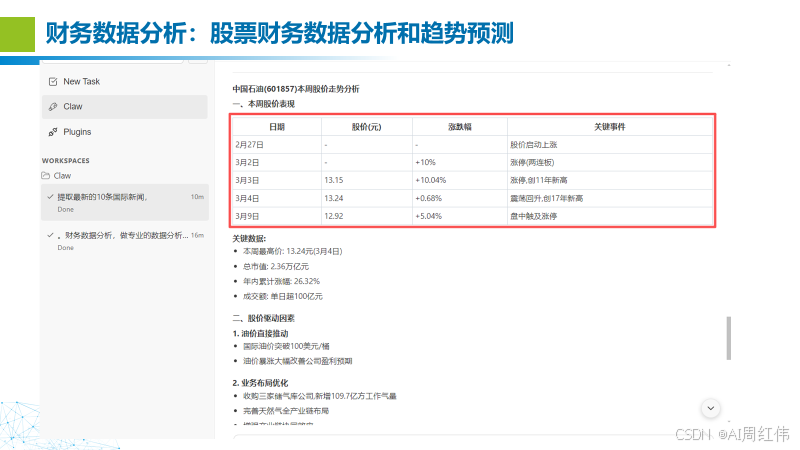Click the bullet 总市值: 2.36万亿元
Screen dimensions: 800x450
click(276, 266)
